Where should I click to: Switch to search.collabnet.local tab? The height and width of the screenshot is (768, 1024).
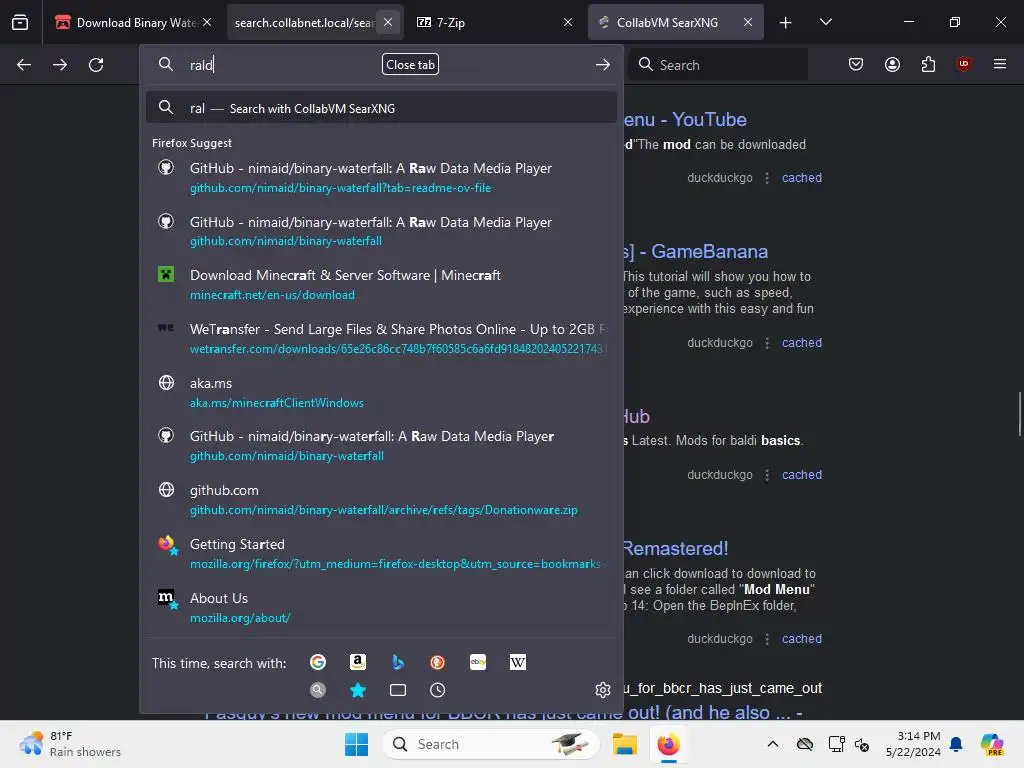click(x=304, y=22)
